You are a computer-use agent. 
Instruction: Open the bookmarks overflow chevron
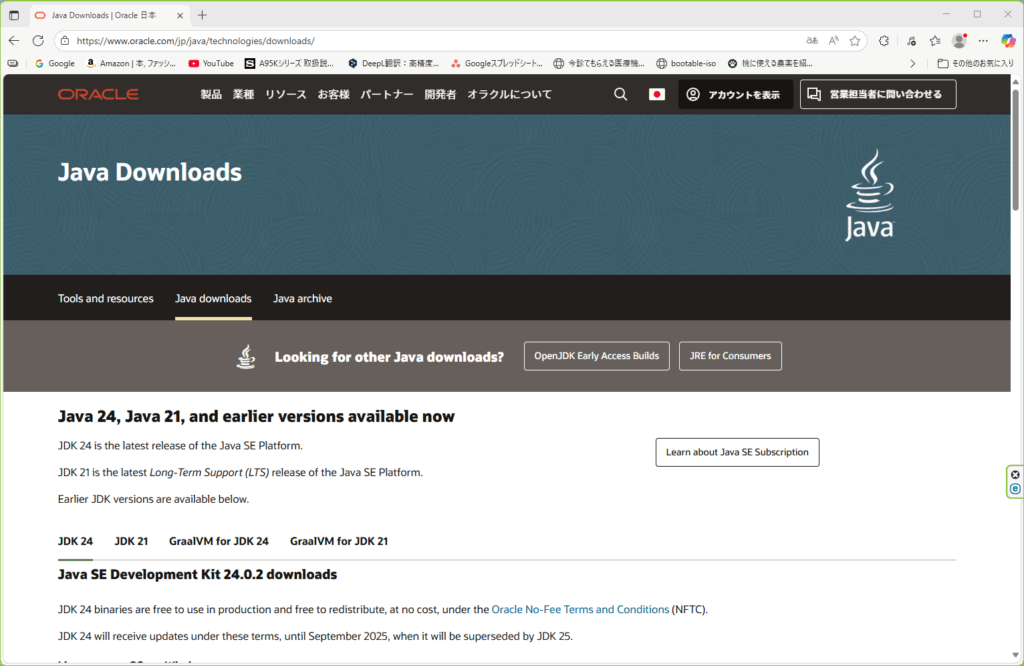[x=912, y=62]
